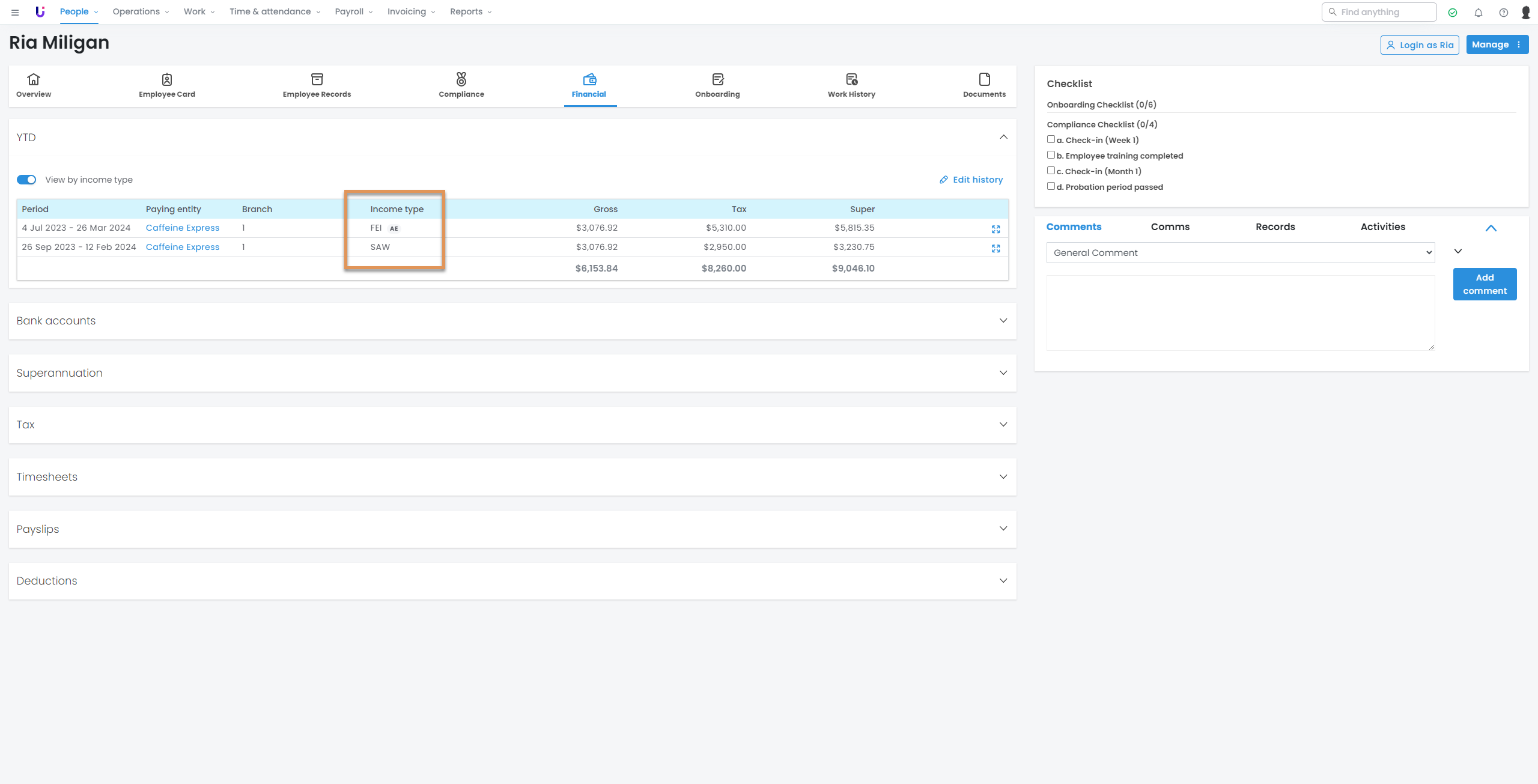Check Employee training completed checkbox
This screenshot has width=1538, height=784.
point(1051,155)
